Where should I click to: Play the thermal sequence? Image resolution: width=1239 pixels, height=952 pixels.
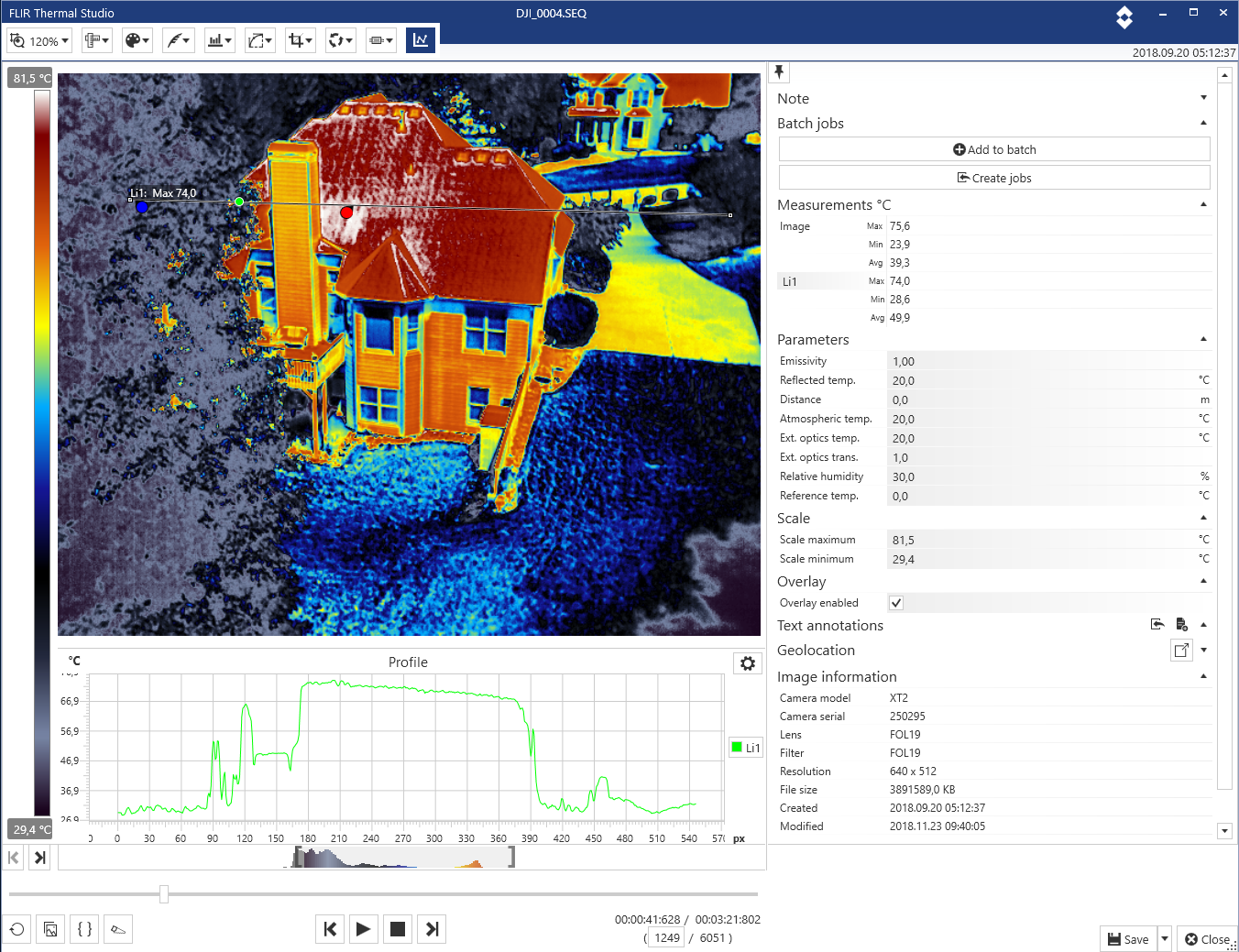tap(364, 928)
